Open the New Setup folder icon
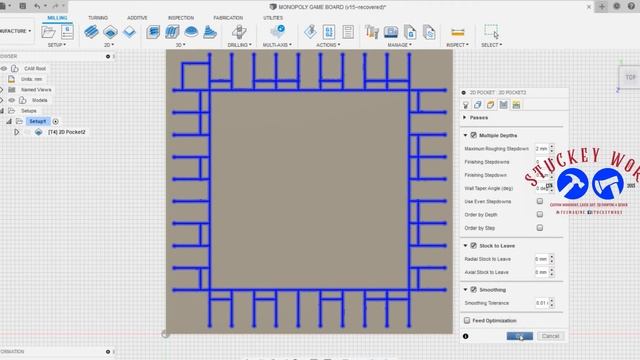Screen dimensions: 640x360 coord(48,31)
